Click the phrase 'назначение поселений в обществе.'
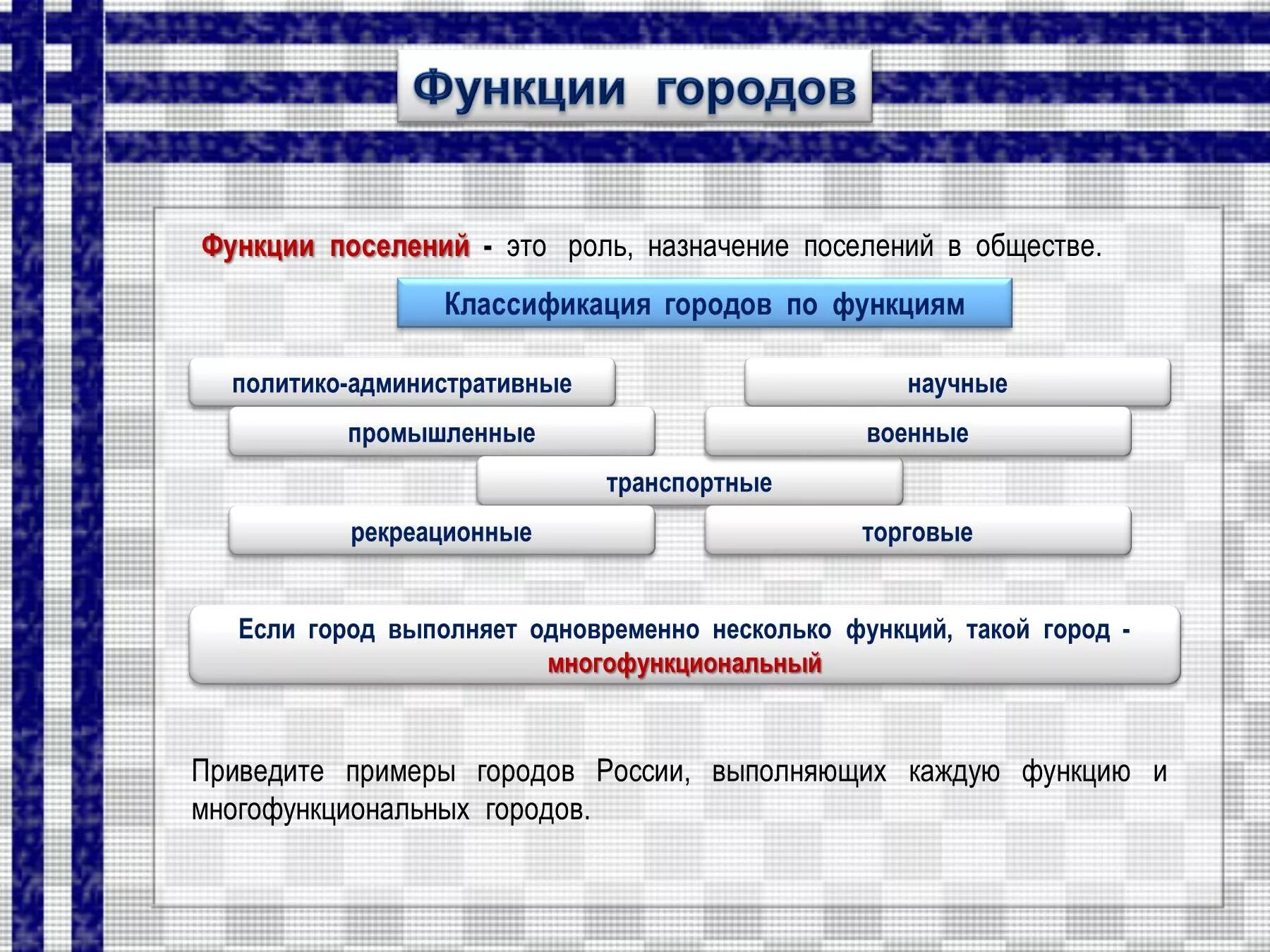The width and height of the screenshot is (1270, 952). click(x=874, y=247)
